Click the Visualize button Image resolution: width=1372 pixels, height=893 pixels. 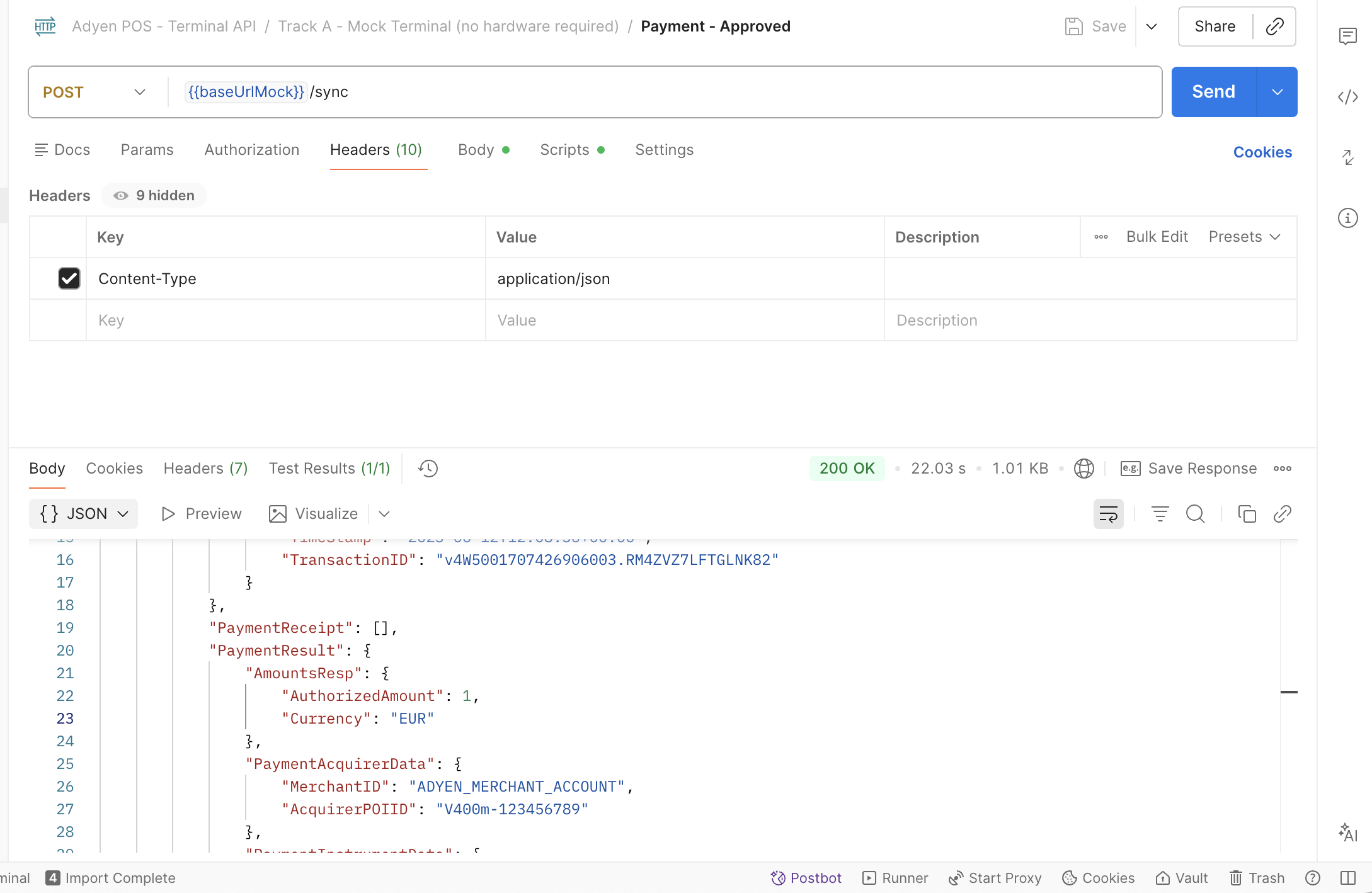pos(313,514)
